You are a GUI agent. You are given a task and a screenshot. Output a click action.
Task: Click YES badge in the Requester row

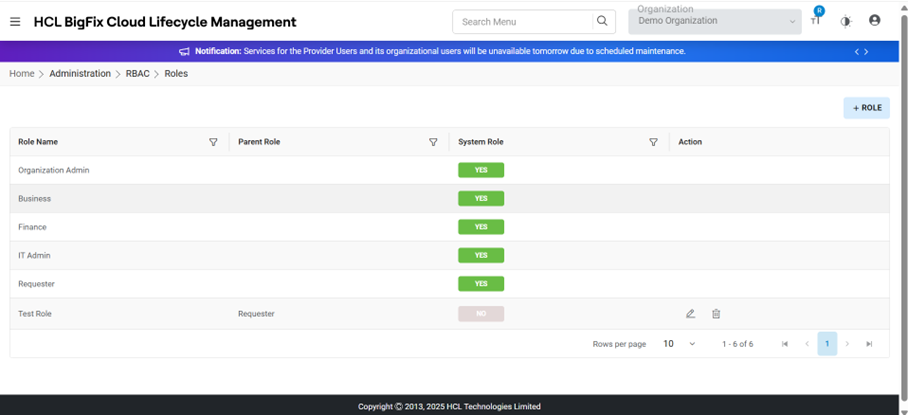(x=481, y=284)
